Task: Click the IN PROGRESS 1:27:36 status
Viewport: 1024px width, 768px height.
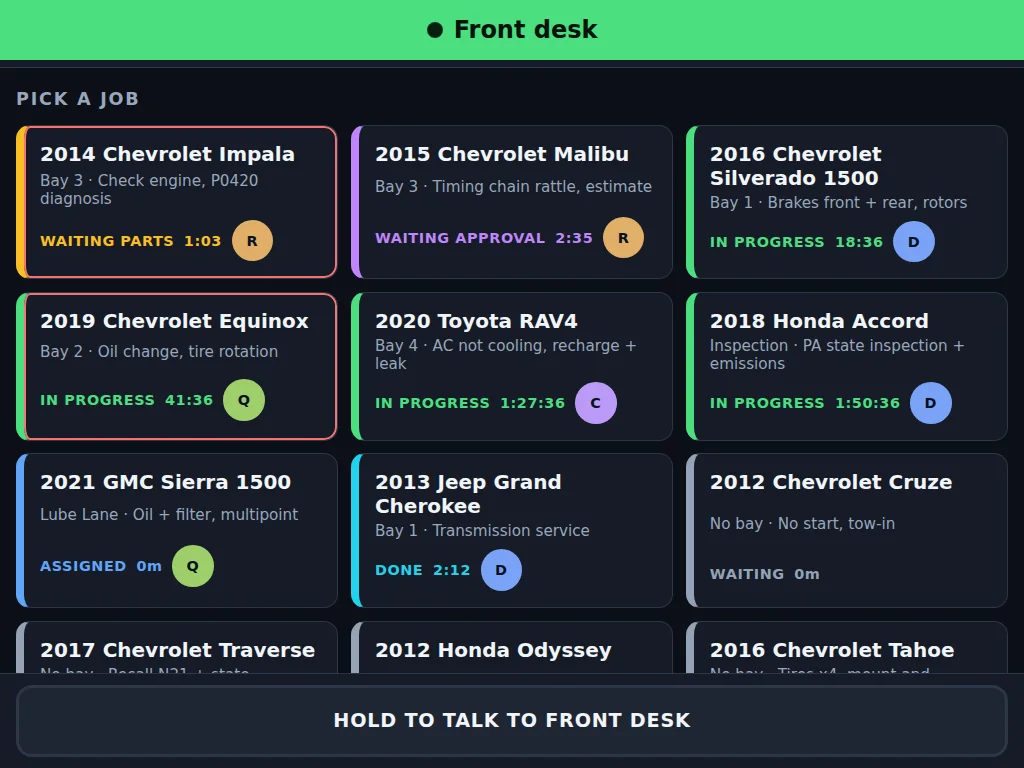Action: click(470, 403)
